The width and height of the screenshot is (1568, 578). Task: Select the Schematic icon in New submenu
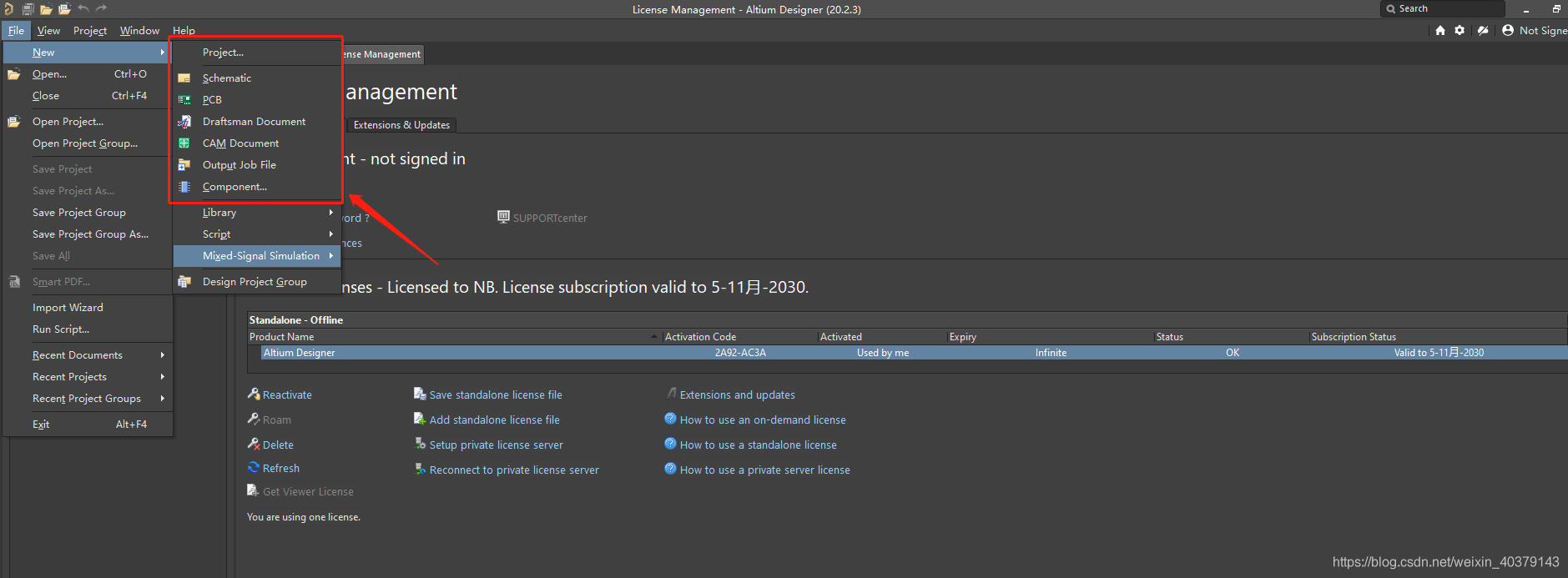[184, 78]
